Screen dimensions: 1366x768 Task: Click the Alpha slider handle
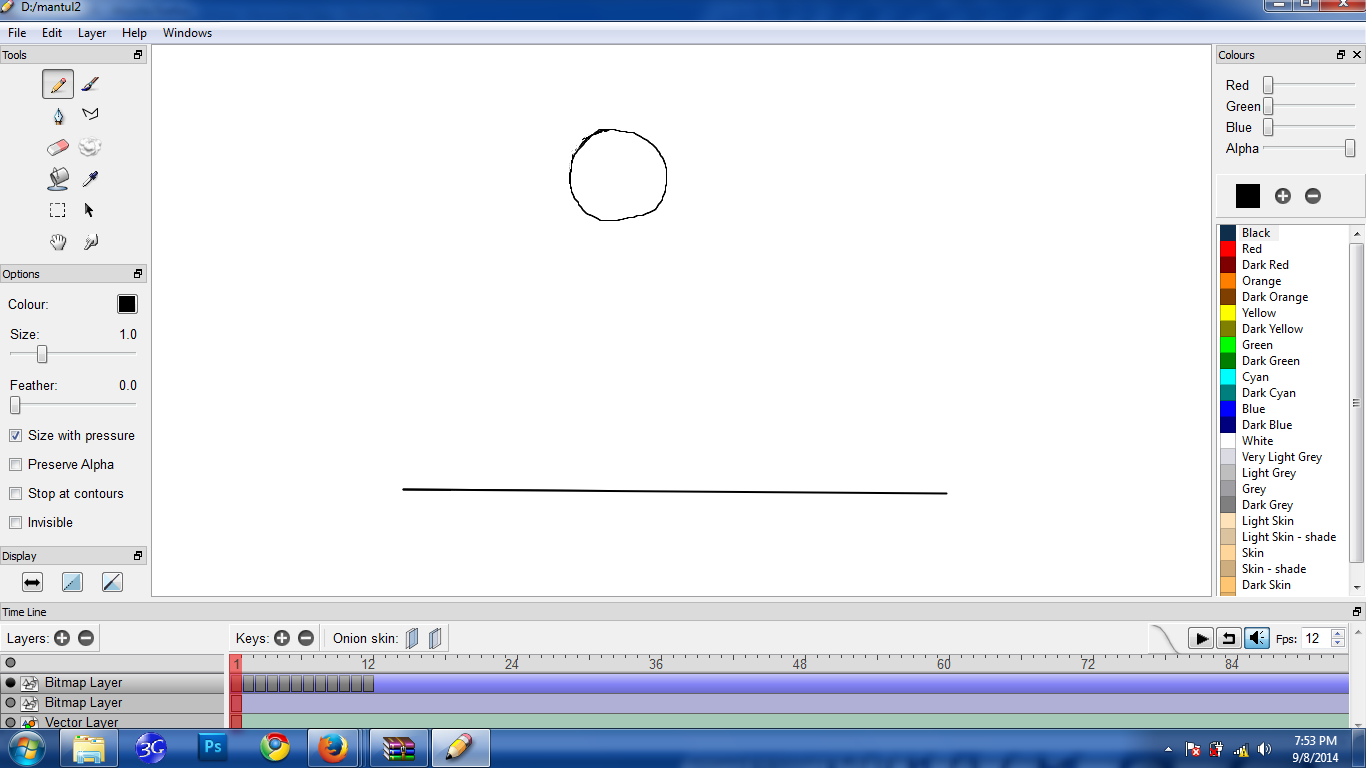(x=1350, y=148)
